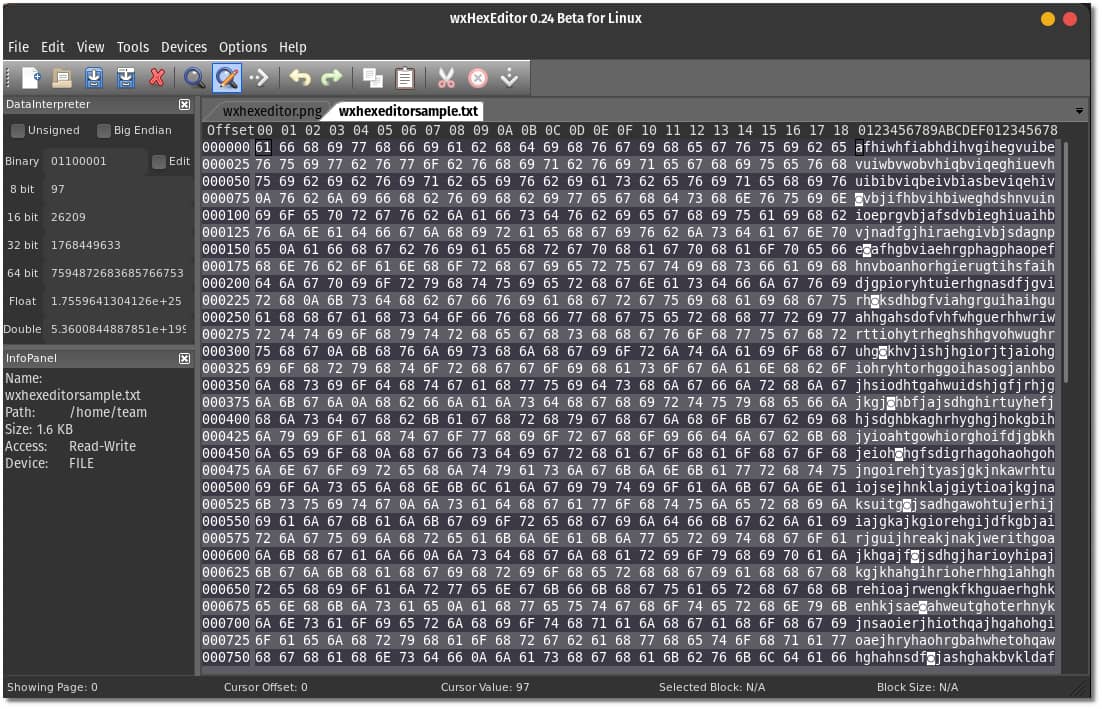1102x709 pixels.
Task: Close the InfoPanel
Action: coord(184,358)
